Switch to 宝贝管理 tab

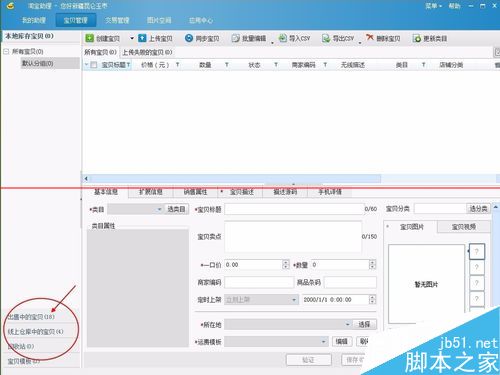(x=76, y=20)
